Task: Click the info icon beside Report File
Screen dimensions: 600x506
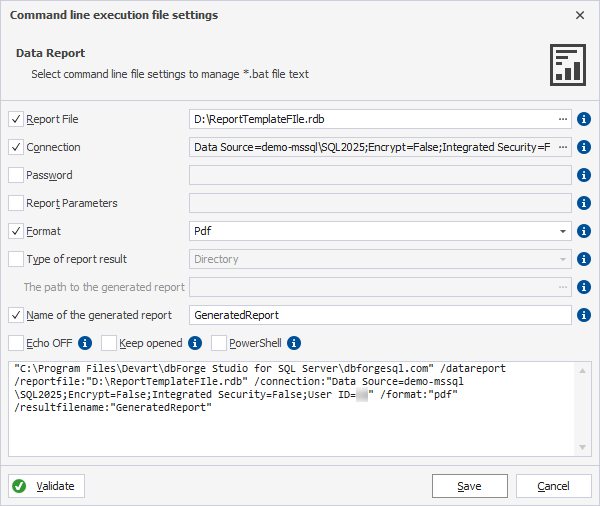Action: click(x=584, y=119)
